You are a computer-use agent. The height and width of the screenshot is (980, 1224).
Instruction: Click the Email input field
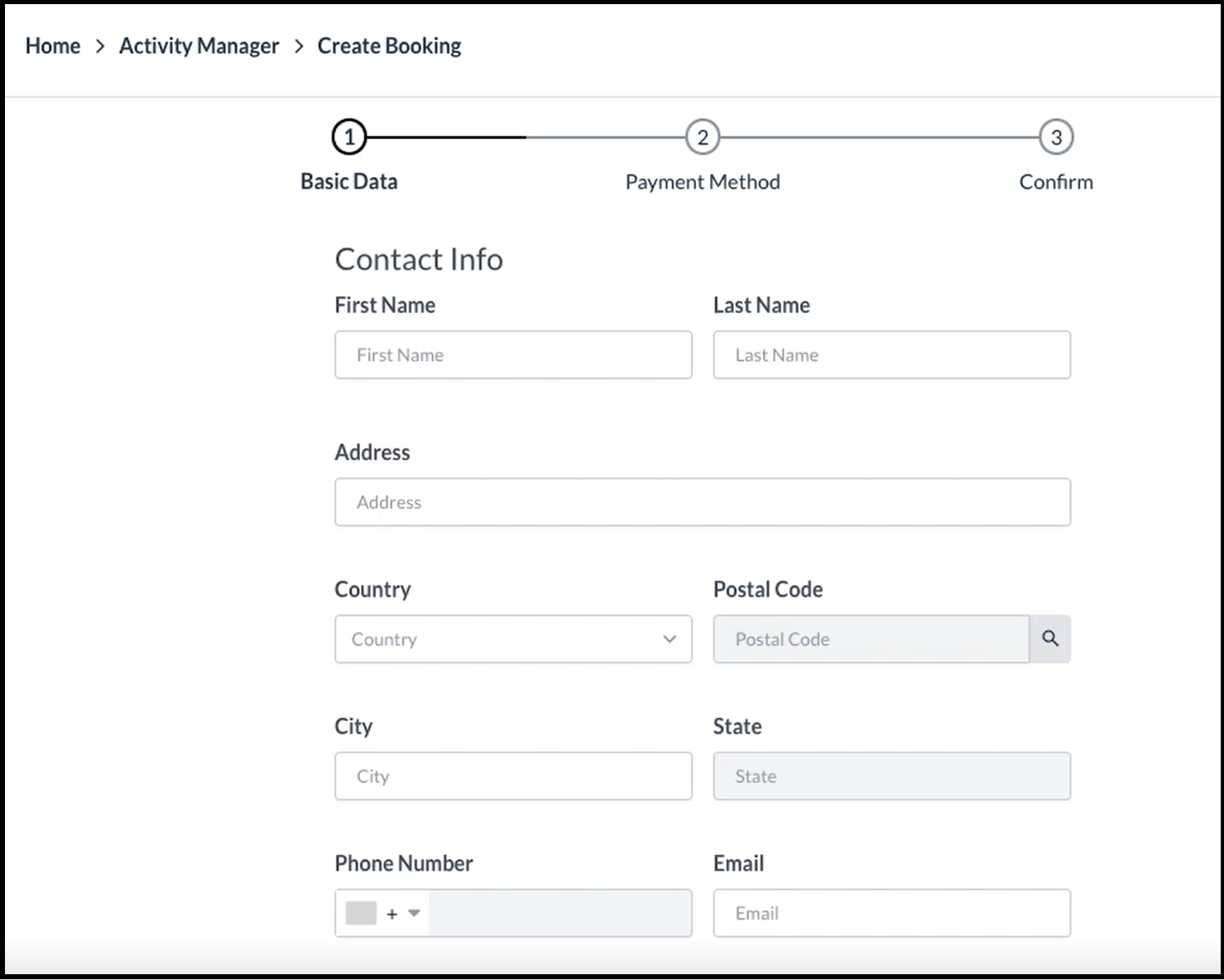(891, 913)
